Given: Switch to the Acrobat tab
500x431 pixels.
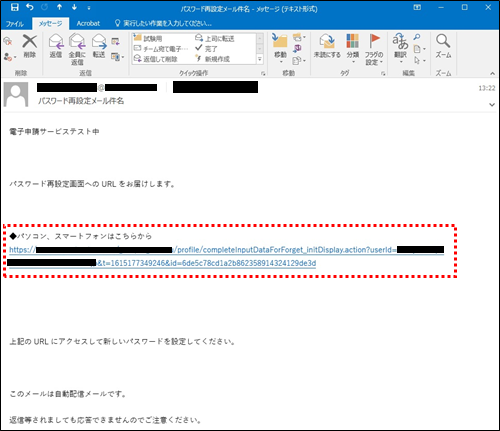Looking at the screenshot, I should (x=88, y=23).
